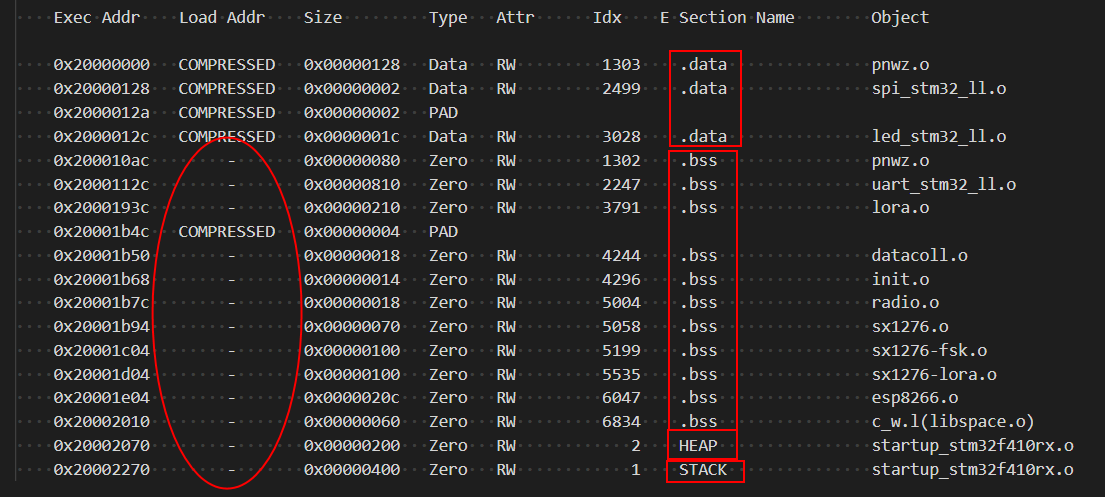The height and width of the screenshot is (497, 1105).
Task: Click the 'Size' column header
Action: (323, 18)
